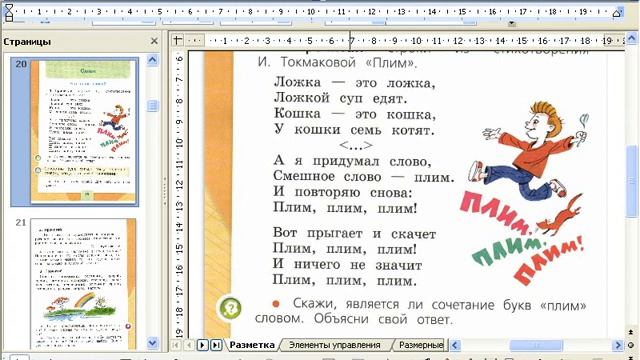The height and width of the screenshot is (360, 640).
Task: Click horizontal scrollbar right arrow
Action: pos(618,345)
